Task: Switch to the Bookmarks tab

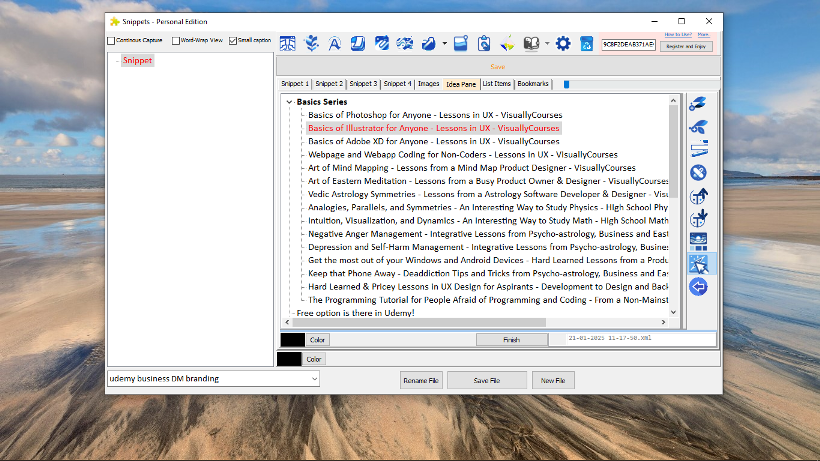Action: [533, 84]
